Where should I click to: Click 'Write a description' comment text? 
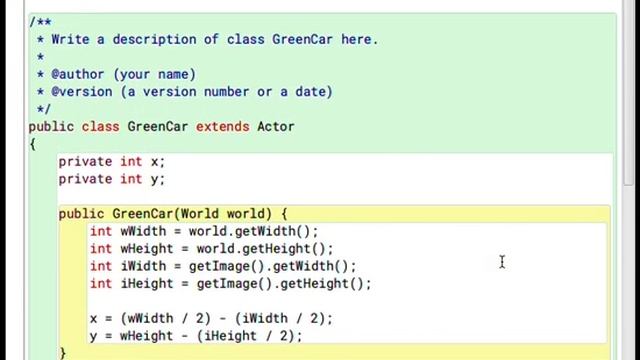pos(124,40)
